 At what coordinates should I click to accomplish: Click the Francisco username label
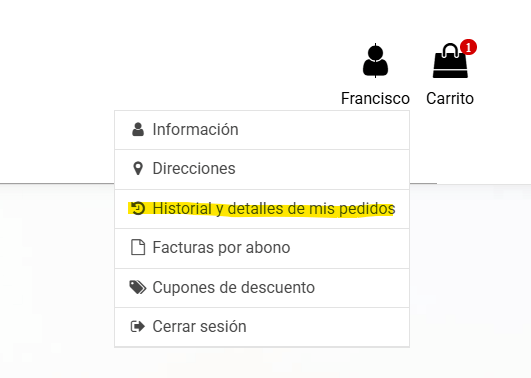(x=375, y=99)
